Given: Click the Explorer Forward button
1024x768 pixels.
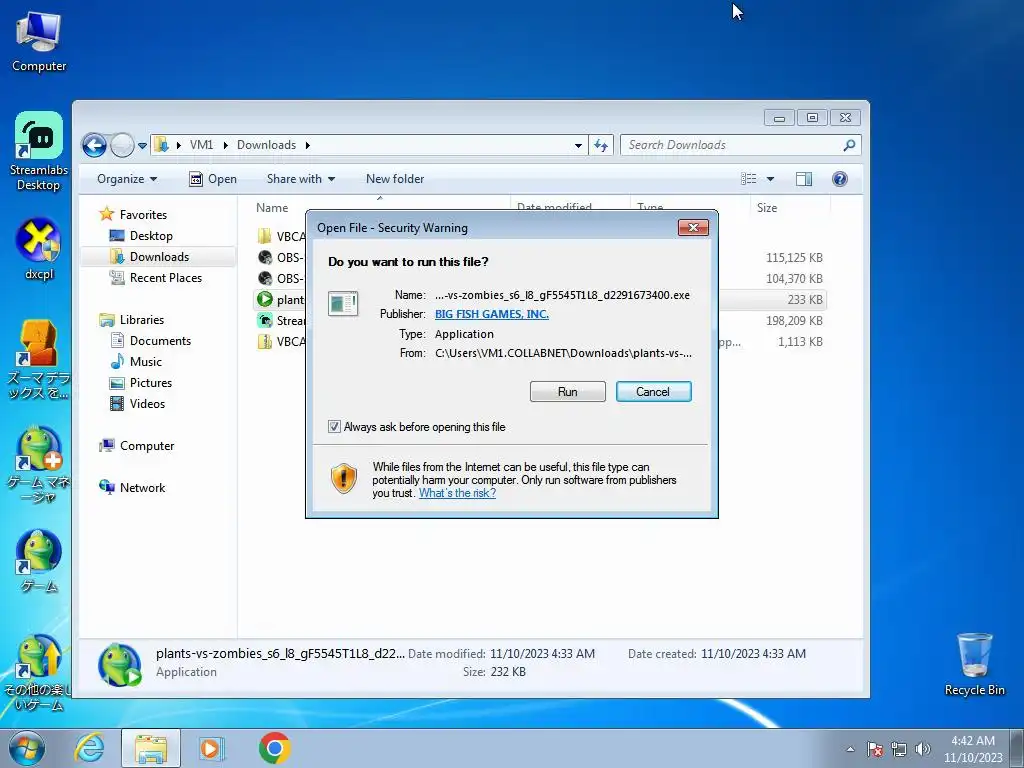Looking at the screenshot, I should pos(122,145).
